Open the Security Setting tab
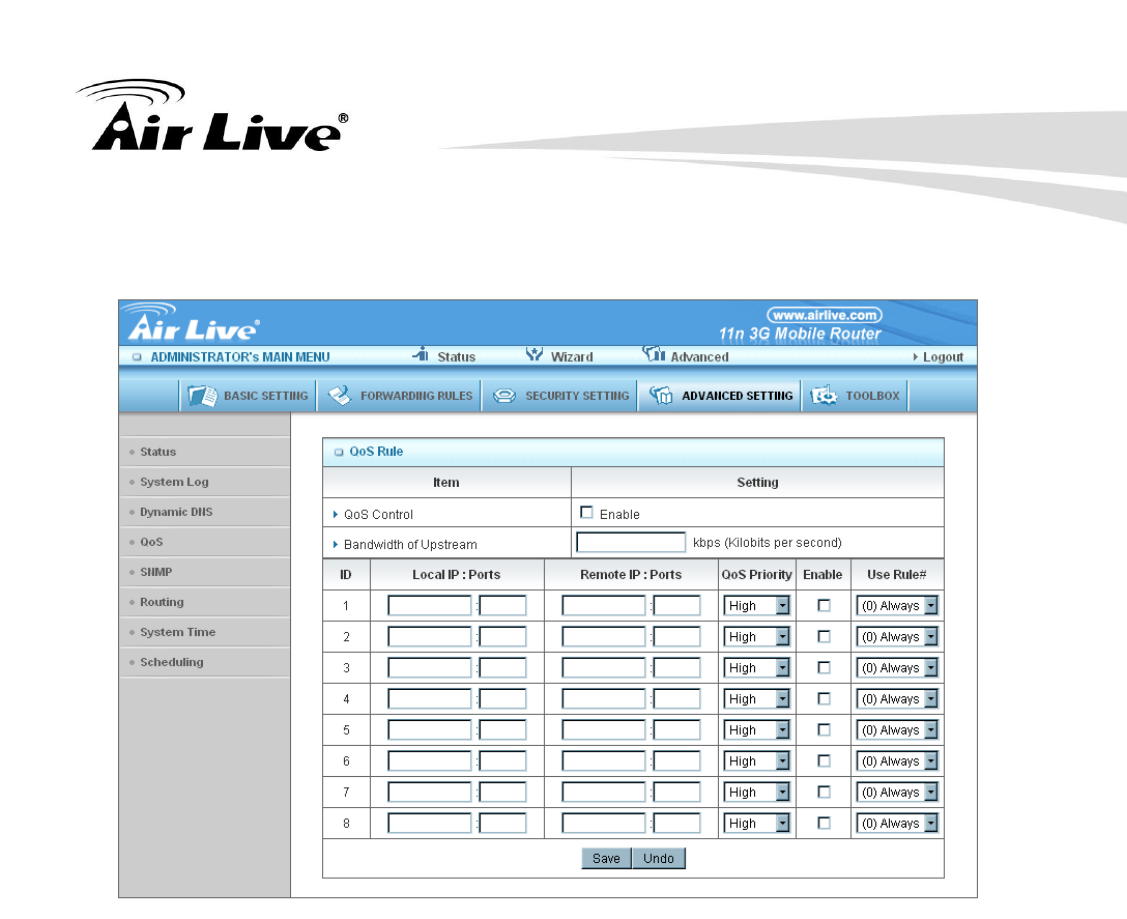 560,396
